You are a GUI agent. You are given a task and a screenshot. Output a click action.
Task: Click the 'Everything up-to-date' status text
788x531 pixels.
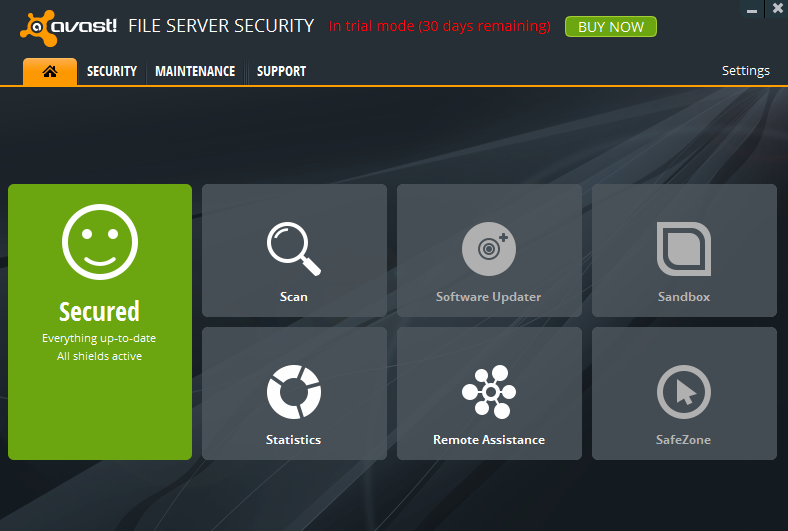[x=99, y=338]
